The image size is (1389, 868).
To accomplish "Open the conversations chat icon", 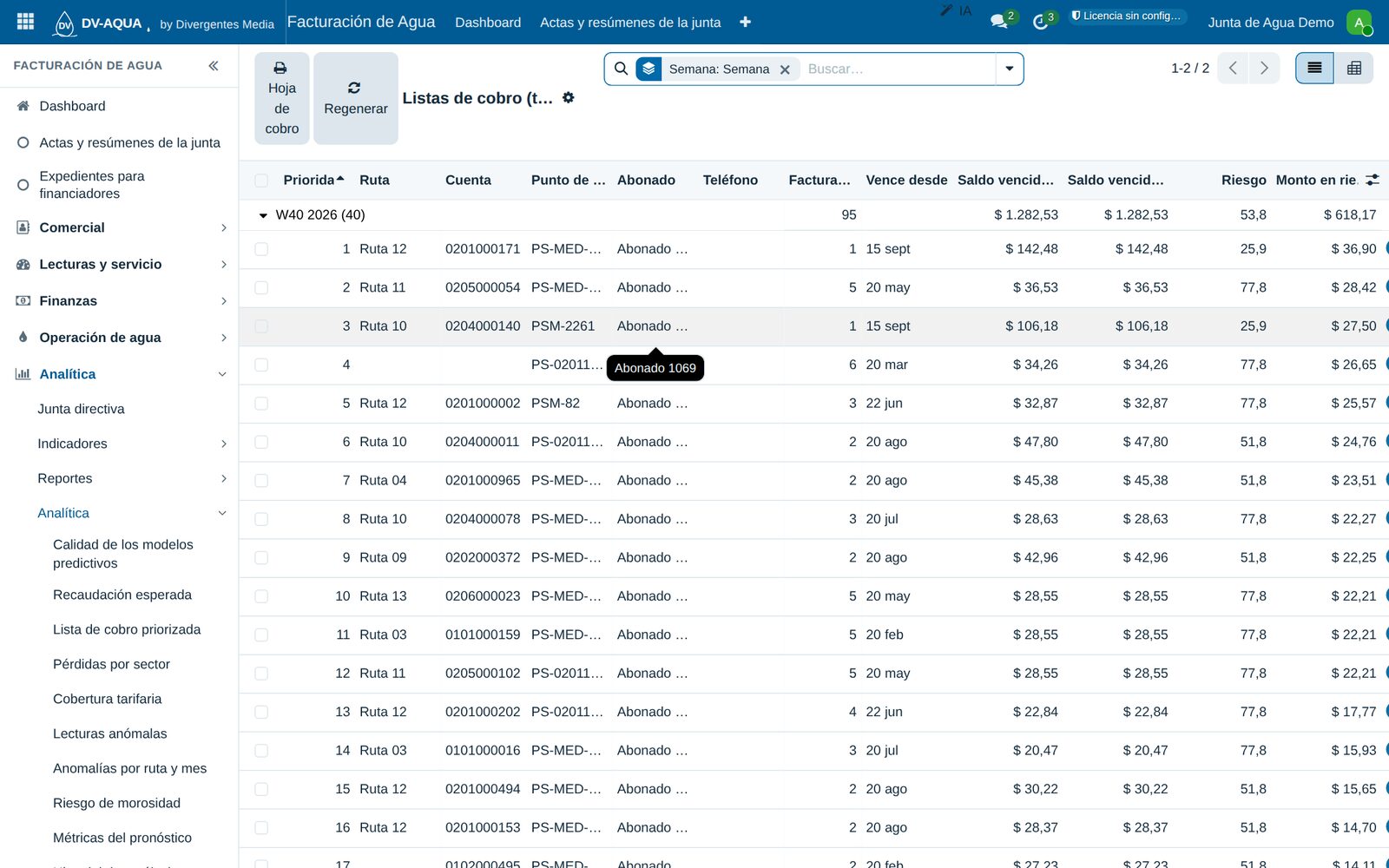I will (x=999, y=22).
